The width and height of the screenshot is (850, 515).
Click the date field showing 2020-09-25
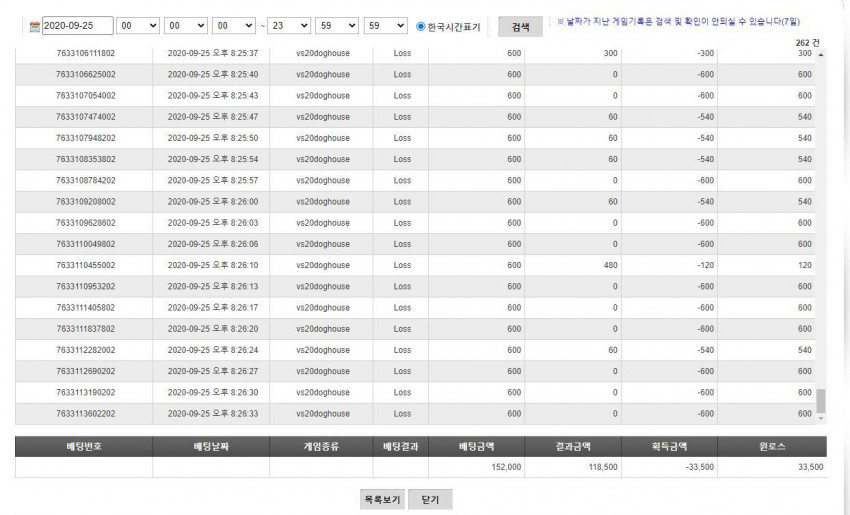point(78,25)
